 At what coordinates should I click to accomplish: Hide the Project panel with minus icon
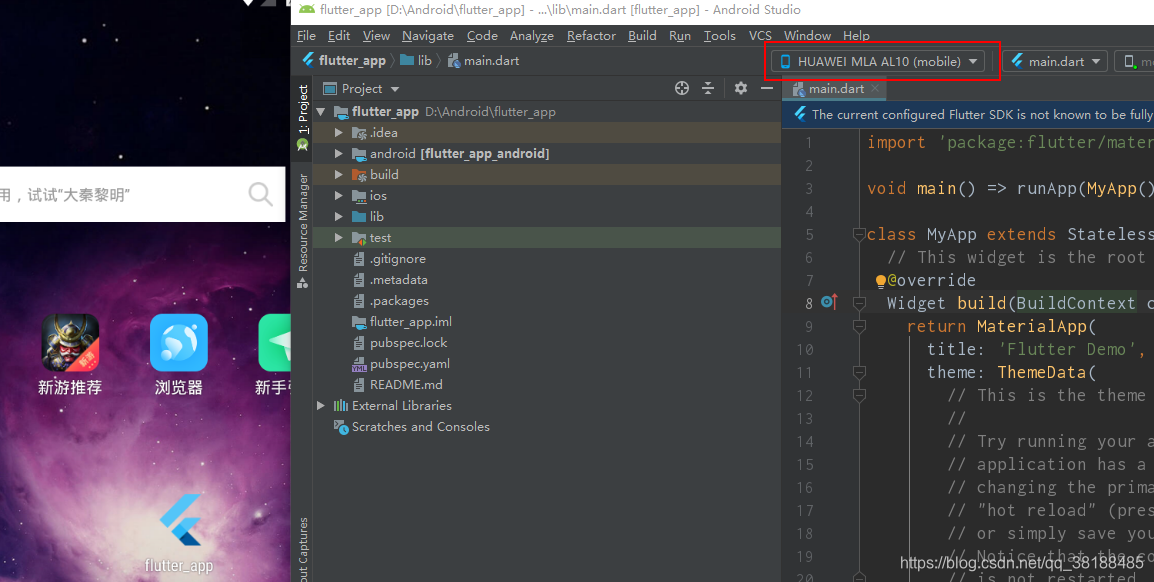767,88
